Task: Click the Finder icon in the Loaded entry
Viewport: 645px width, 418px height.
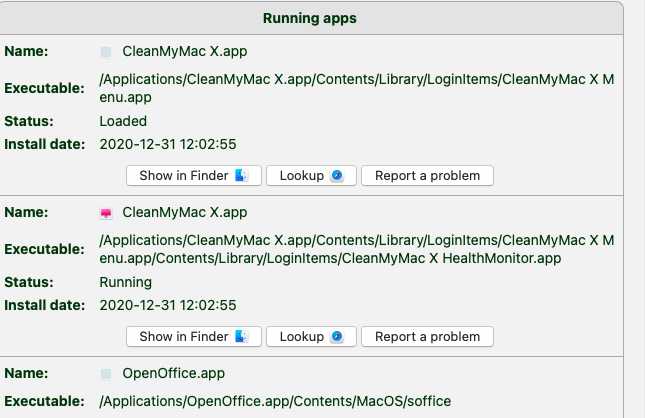Action: tap(241, 175)
